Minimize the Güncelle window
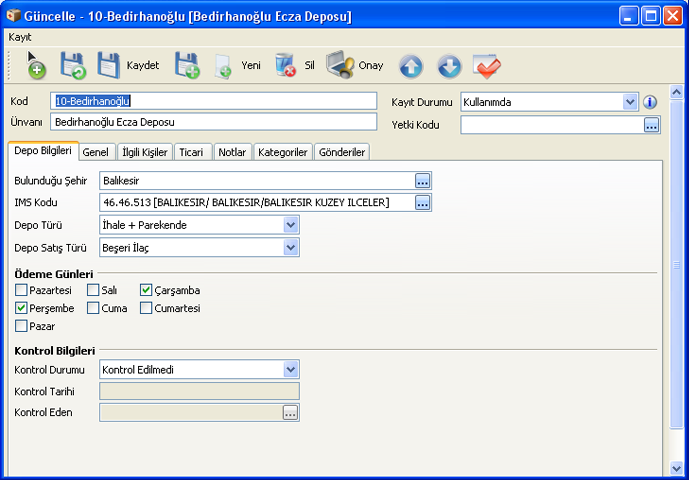Screen dimensions: 689x480 point(628,16)
